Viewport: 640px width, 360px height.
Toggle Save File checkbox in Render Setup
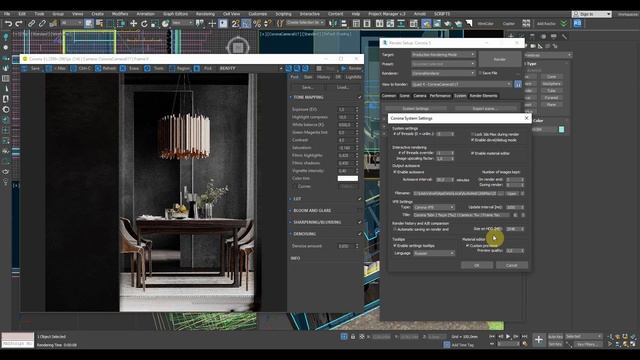coord(480,73)
